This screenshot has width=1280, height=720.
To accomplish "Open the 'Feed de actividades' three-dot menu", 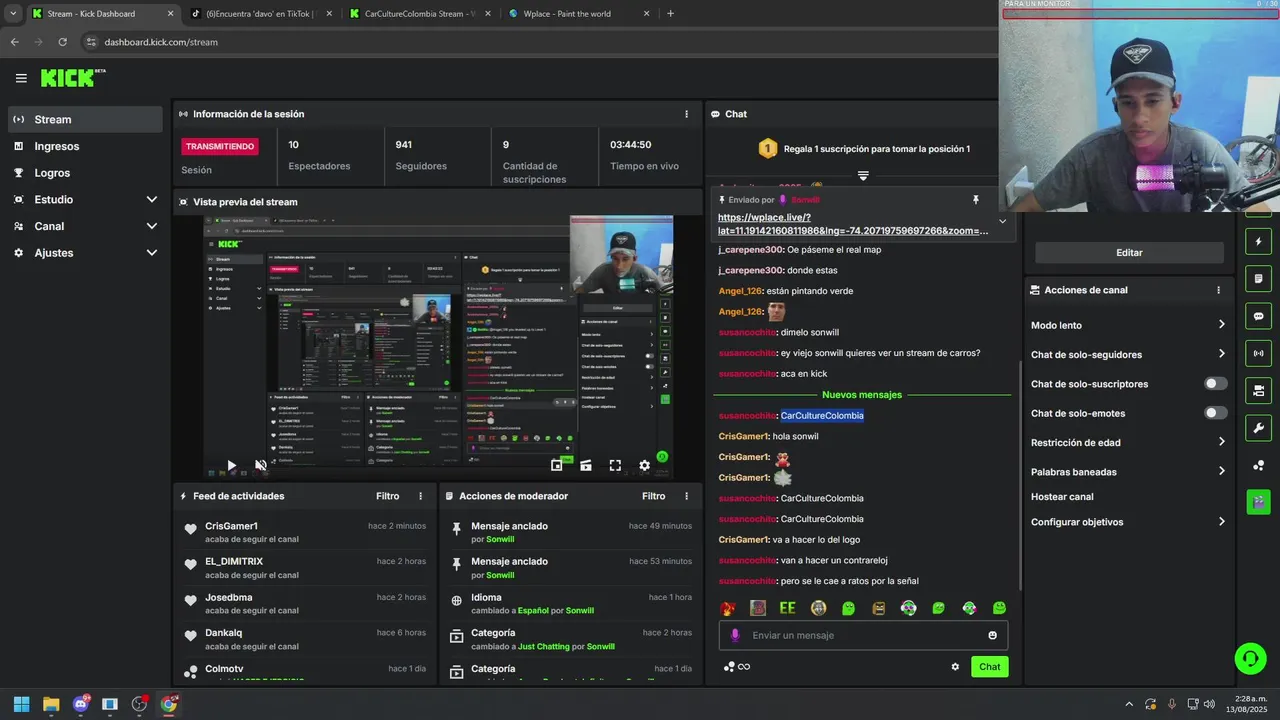I will [420, 496].
